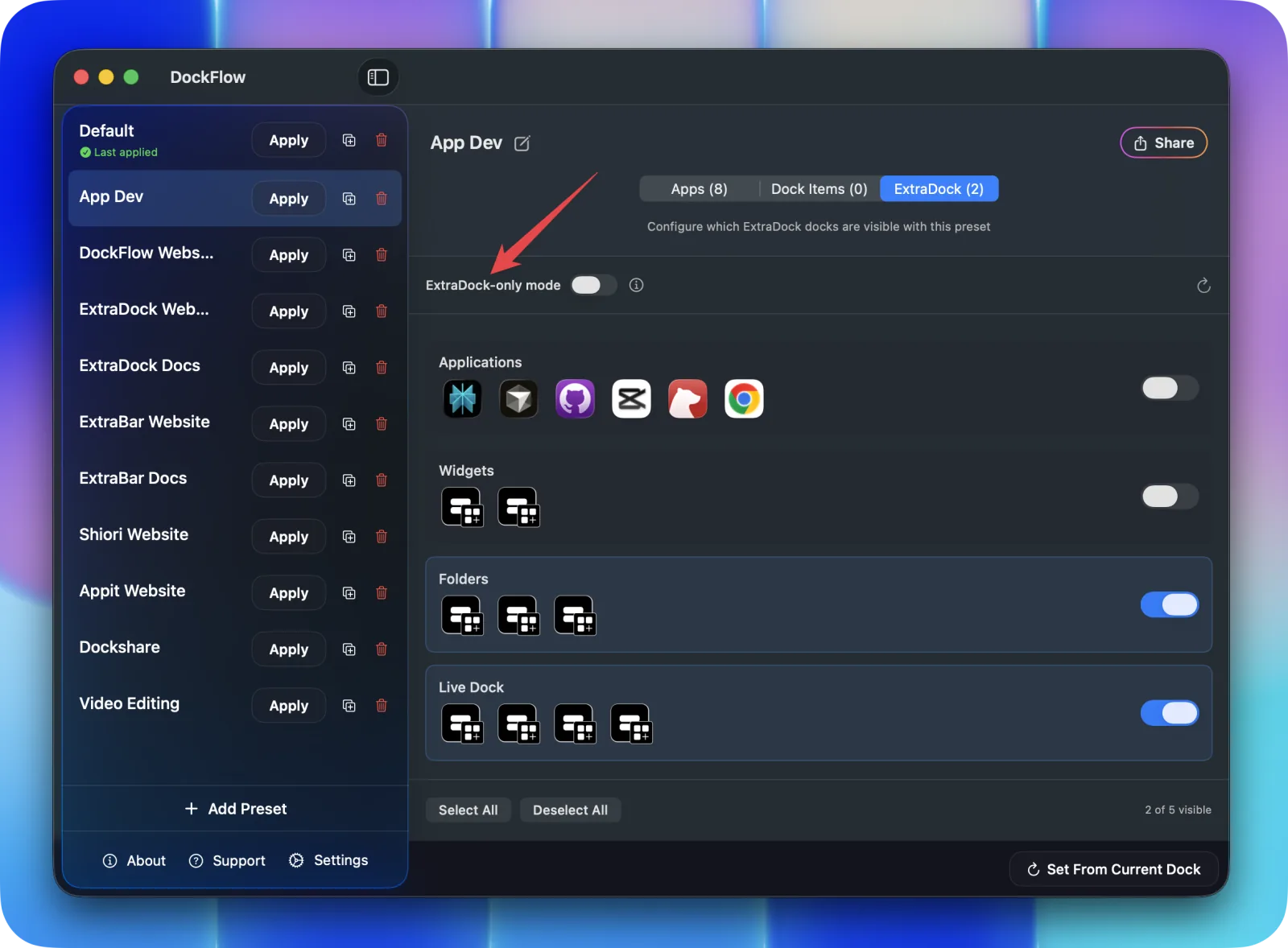Open Settings in sidebar footer
The height and width of the screenshot is (948, 1288).
328,860
